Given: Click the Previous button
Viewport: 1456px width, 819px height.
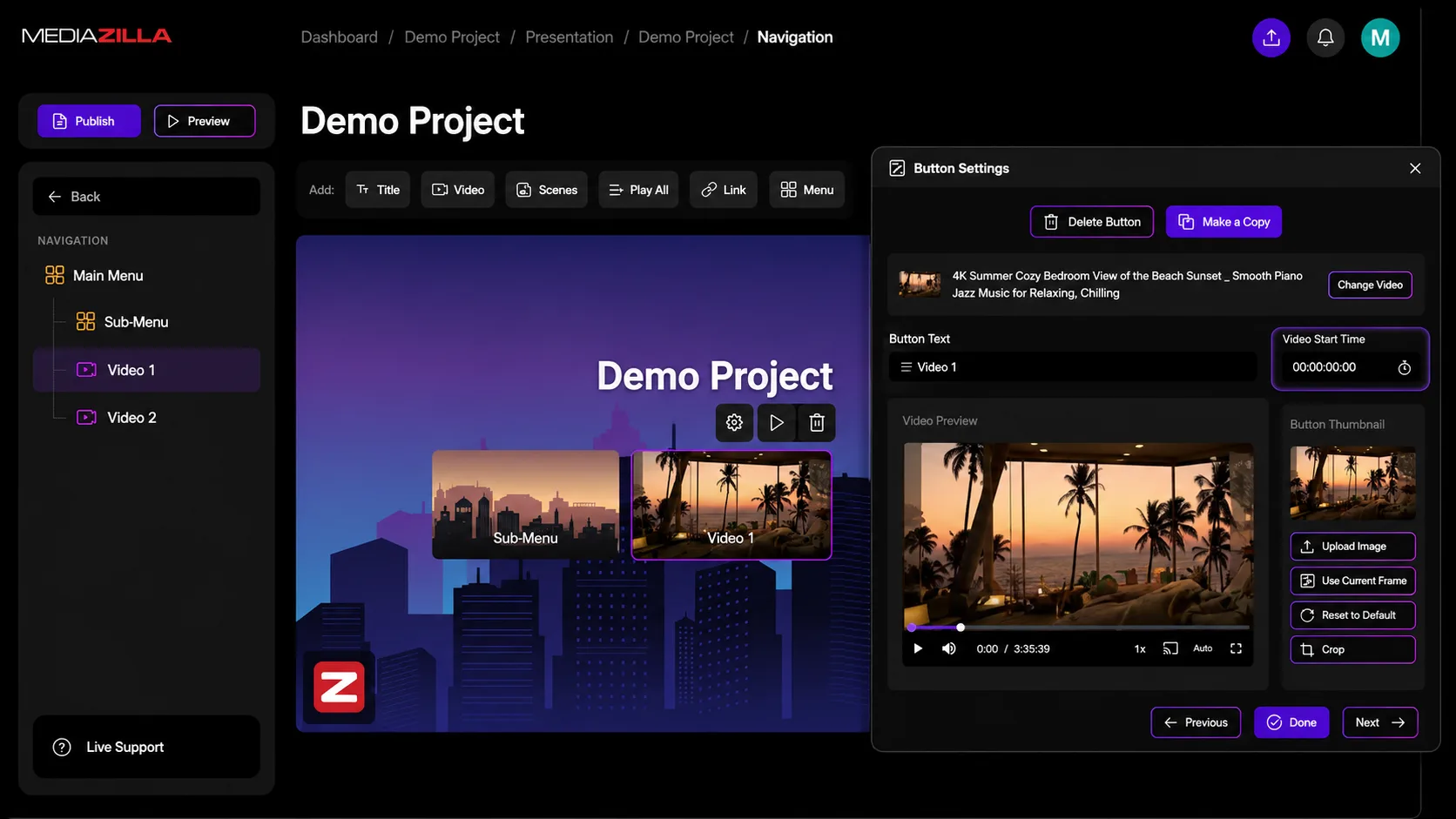Looking at the screenshot, I should pyautogui.click(x=1196, y=722).
